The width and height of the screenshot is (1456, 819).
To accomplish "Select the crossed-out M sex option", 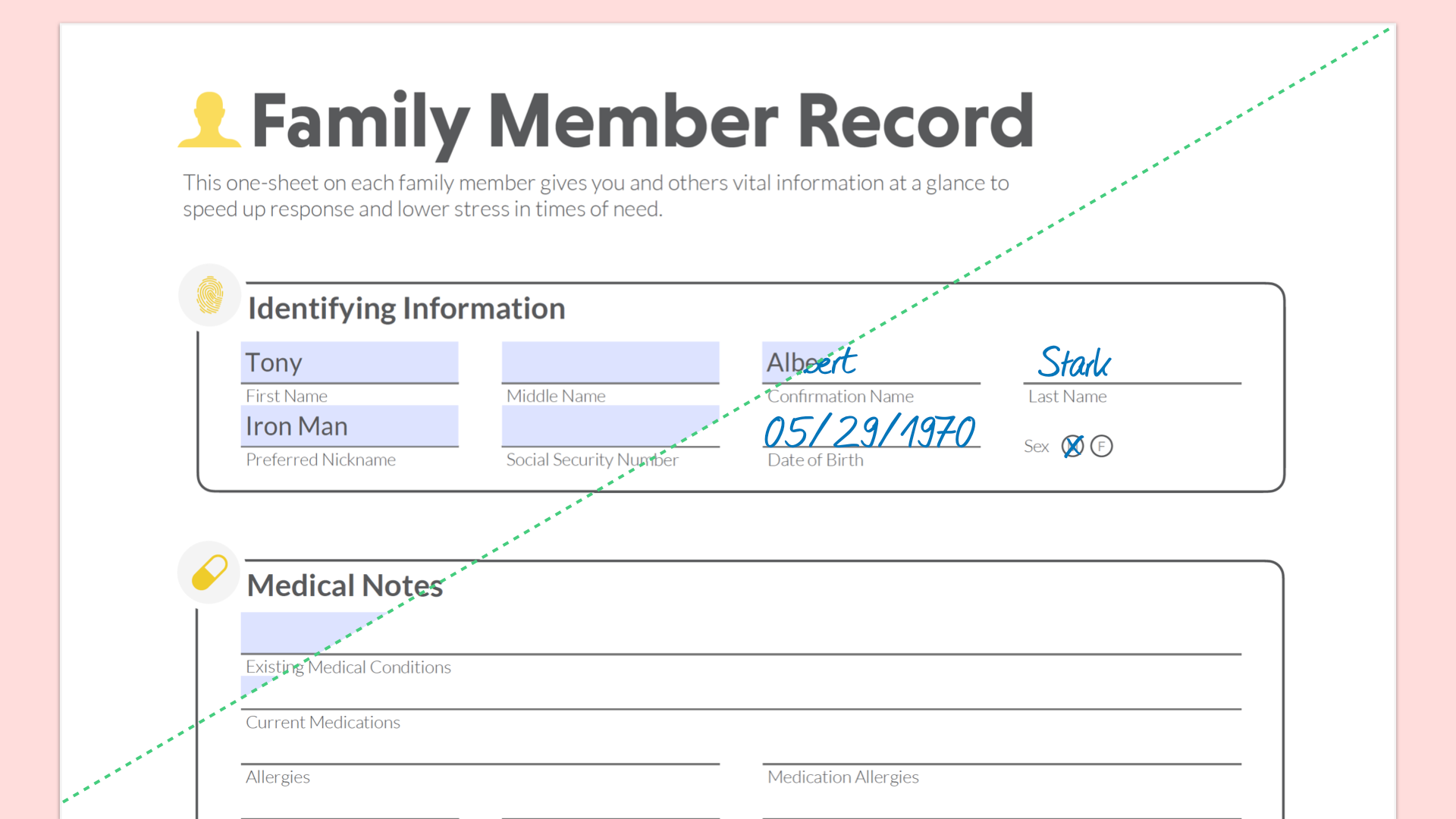I will click(1072, 446).
